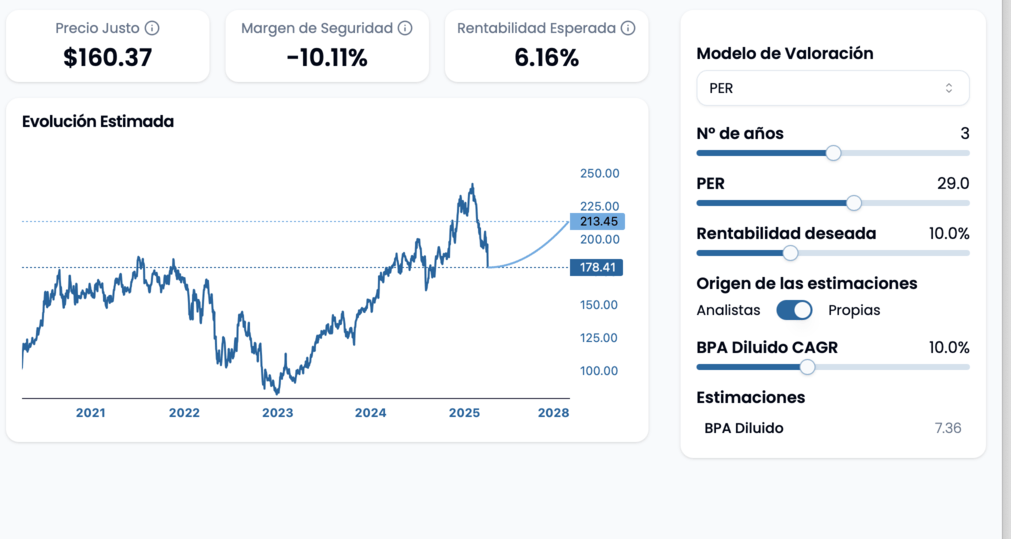
Task: Select the Analistas option label
Action: pos(728,310)
